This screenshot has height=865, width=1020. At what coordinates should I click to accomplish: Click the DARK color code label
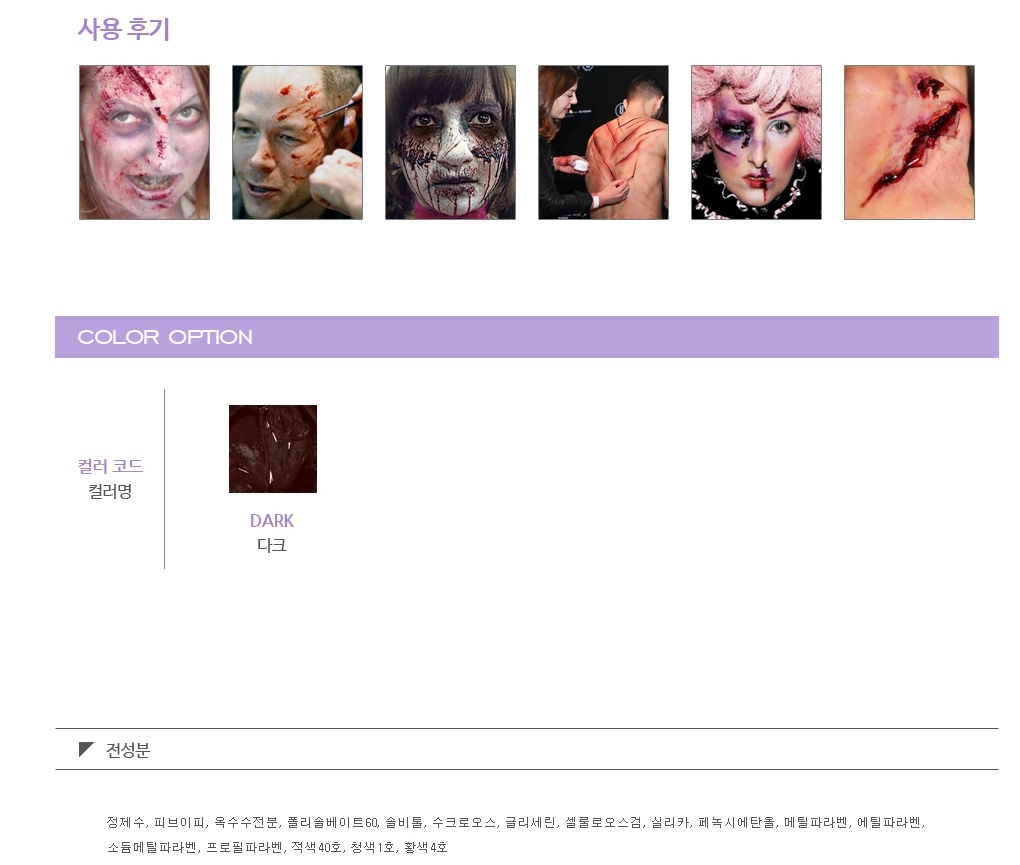coord(272,521)
